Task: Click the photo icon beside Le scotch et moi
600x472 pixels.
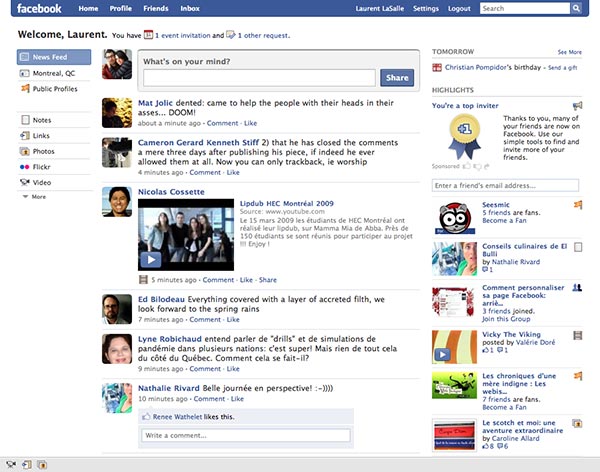Action: [577, 423]
